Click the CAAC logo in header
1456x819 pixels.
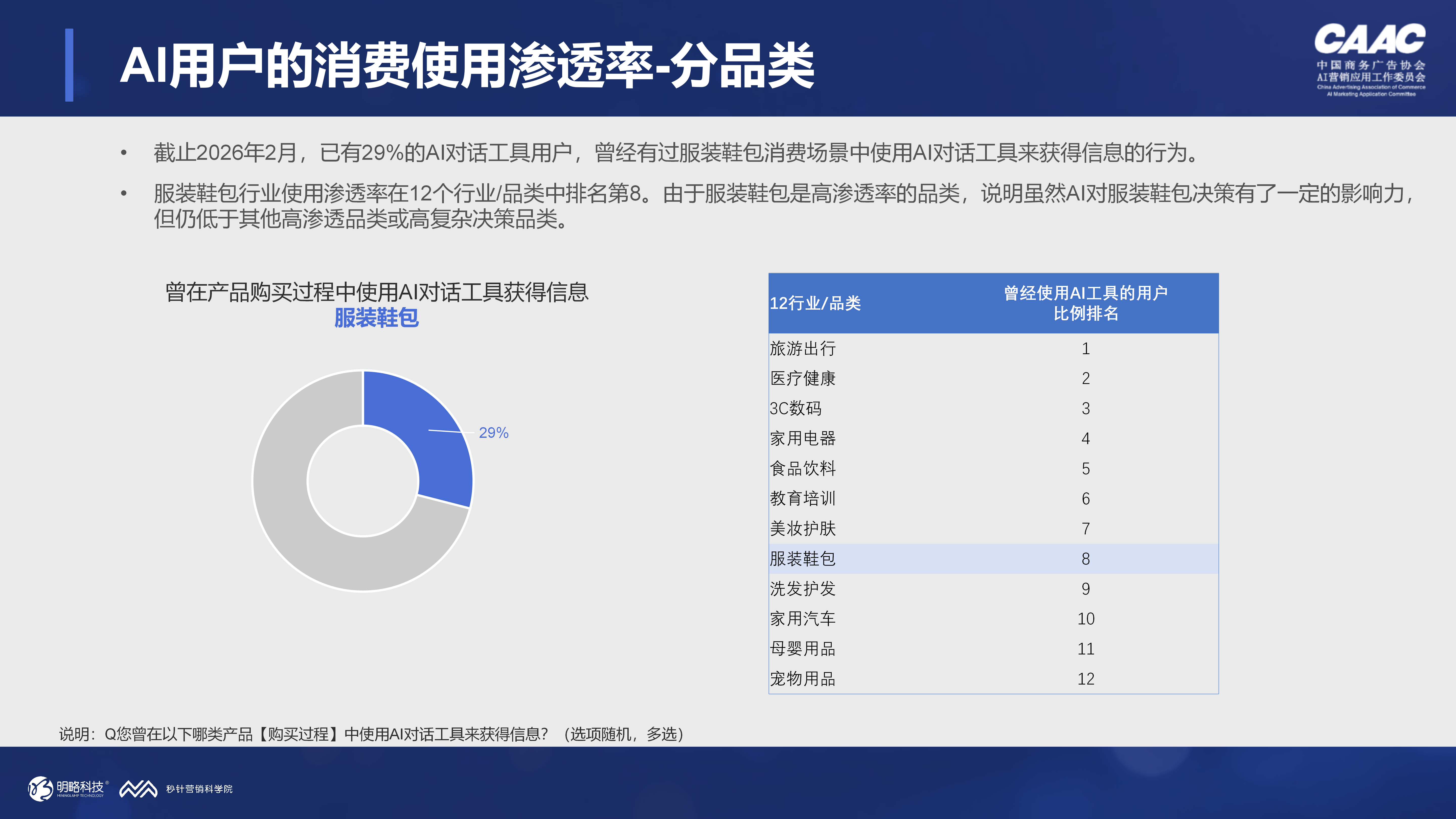(x=1371, y=60)
